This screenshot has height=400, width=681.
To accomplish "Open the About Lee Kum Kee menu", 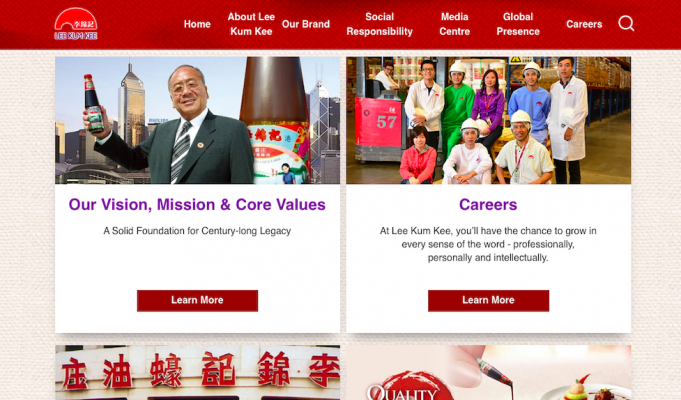I will [251, 24].
